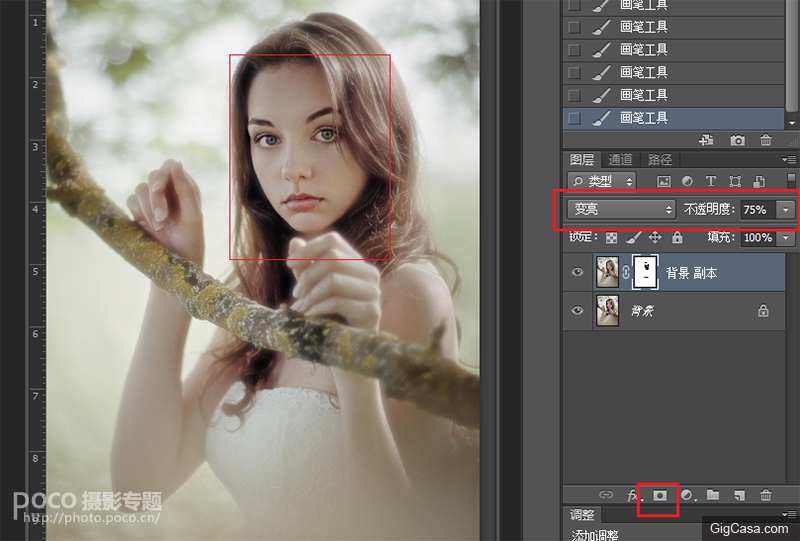The height and width of the screenshot is (541, 800).
Task: Switch to the 图层 tab
Action: (x=582, y=160)
